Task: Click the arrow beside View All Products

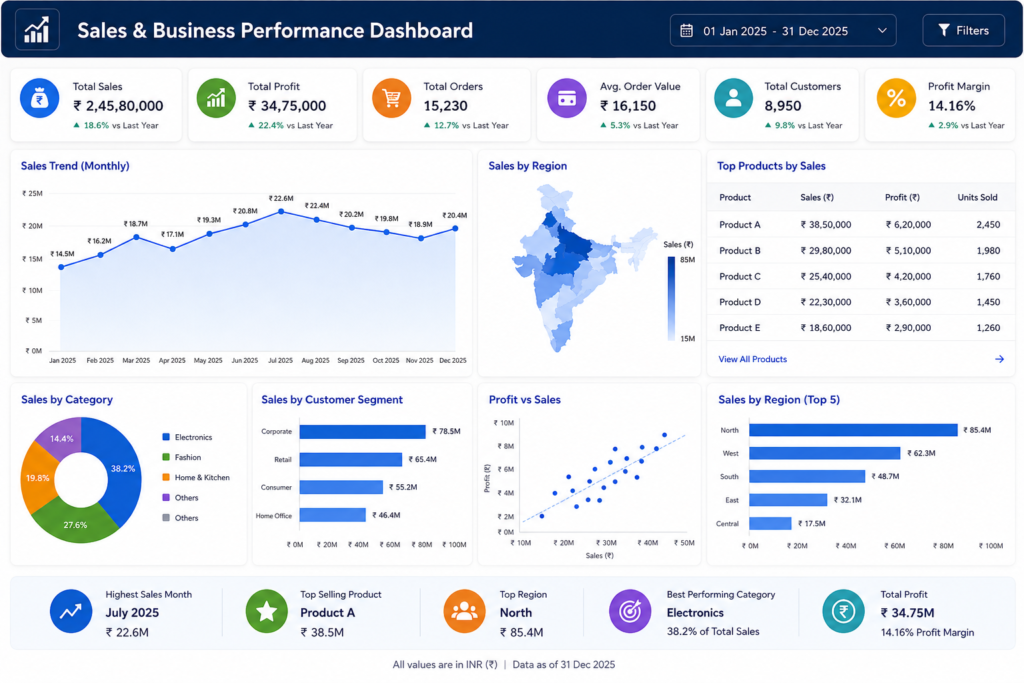Action: [999, 359]
